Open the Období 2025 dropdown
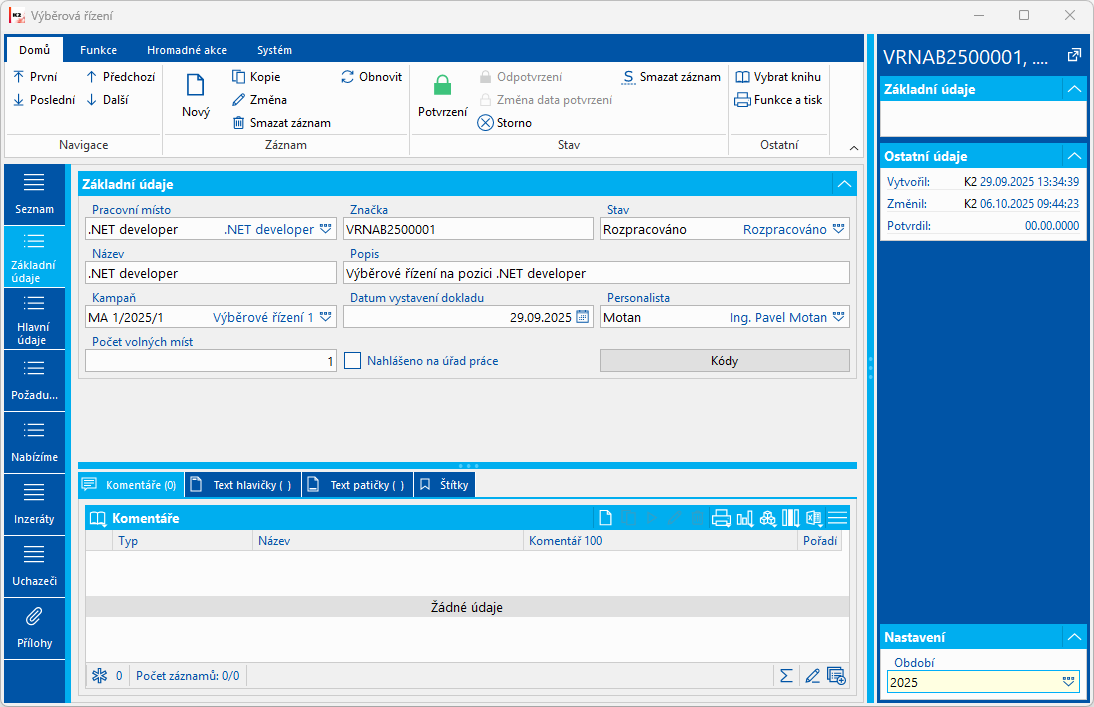 click(x=1068, y=683)
